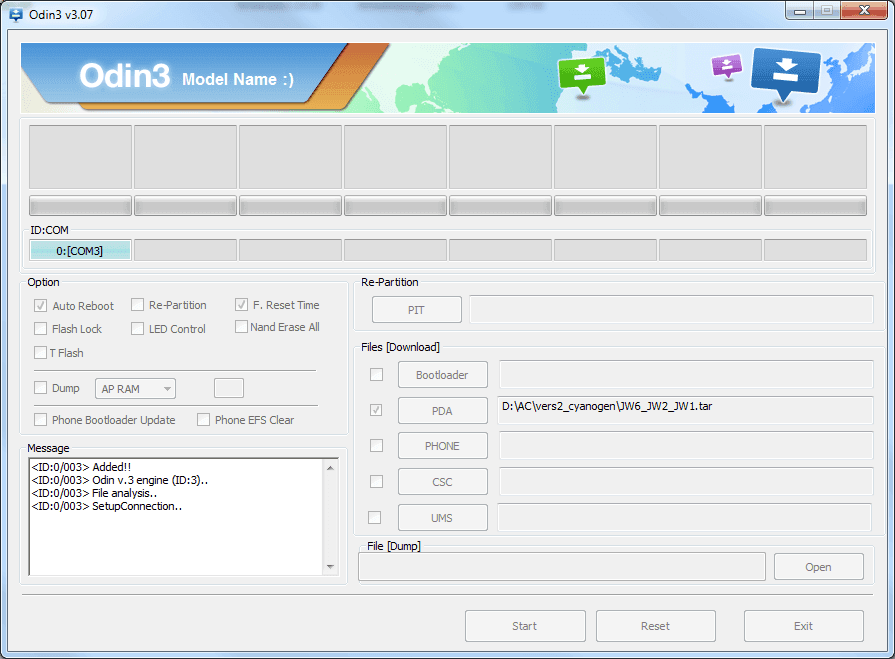Image resolution: width=895 pixels, height=659 pixels.
Task: Tick the checkbox beside UMS button
Action: pos(374,518)
